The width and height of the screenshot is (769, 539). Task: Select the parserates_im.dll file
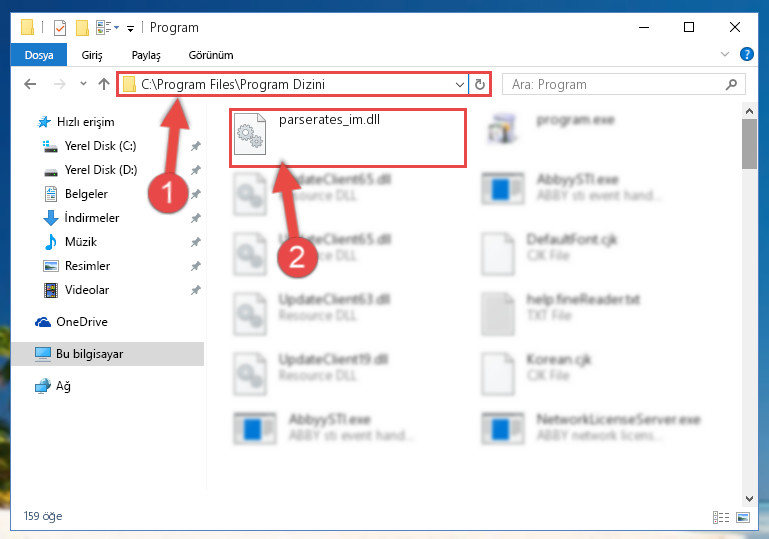pos(348,138)
